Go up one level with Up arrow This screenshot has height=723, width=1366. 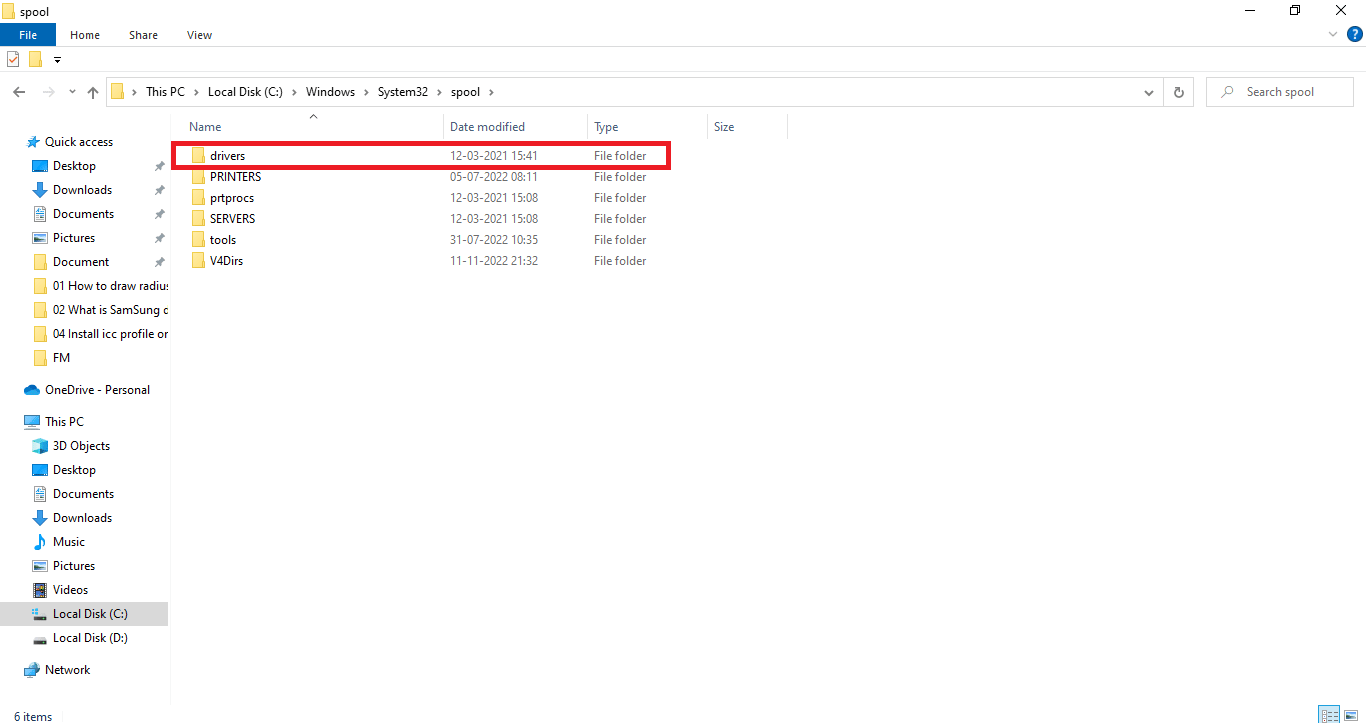tap(93, 92)
